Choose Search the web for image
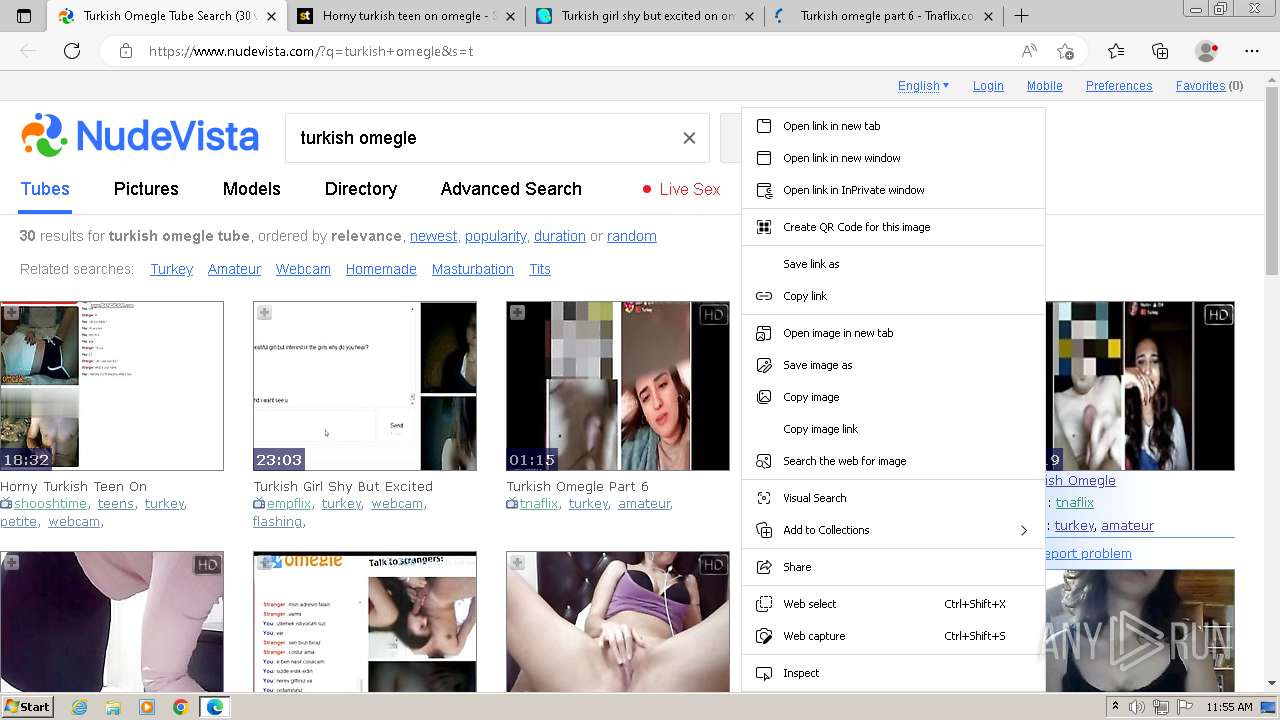The width and height of the screenshot is (1280, 720). click(893, 461)
